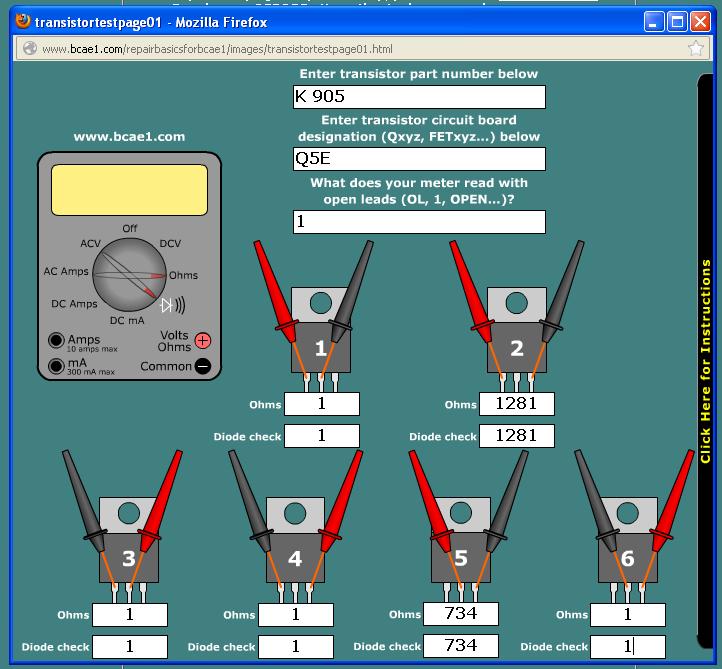The height and width of the screenshot is (669, 722).
Task: Click Diode check field under transistor 1
Action: pyautogui.click(x=322, y=436)
